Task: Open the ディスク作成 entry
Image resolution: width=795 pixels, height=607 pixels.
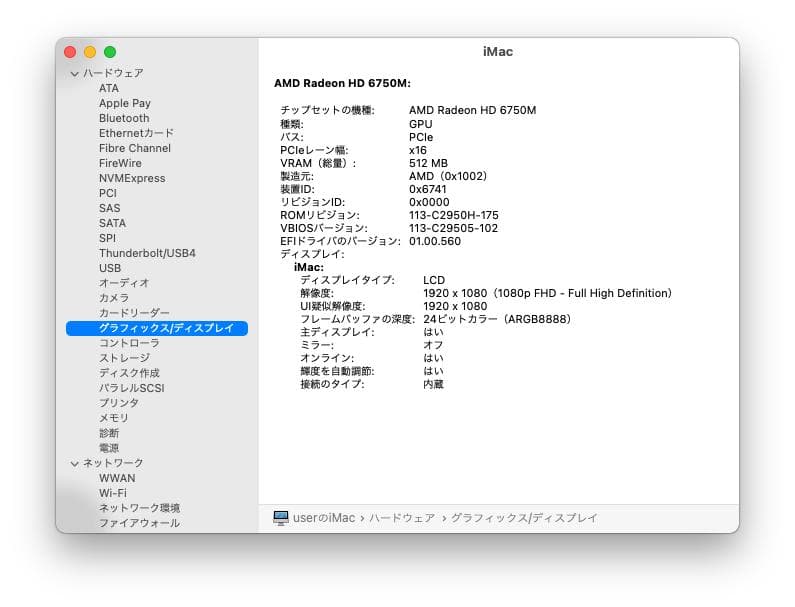Action: (x=129, y=373)
